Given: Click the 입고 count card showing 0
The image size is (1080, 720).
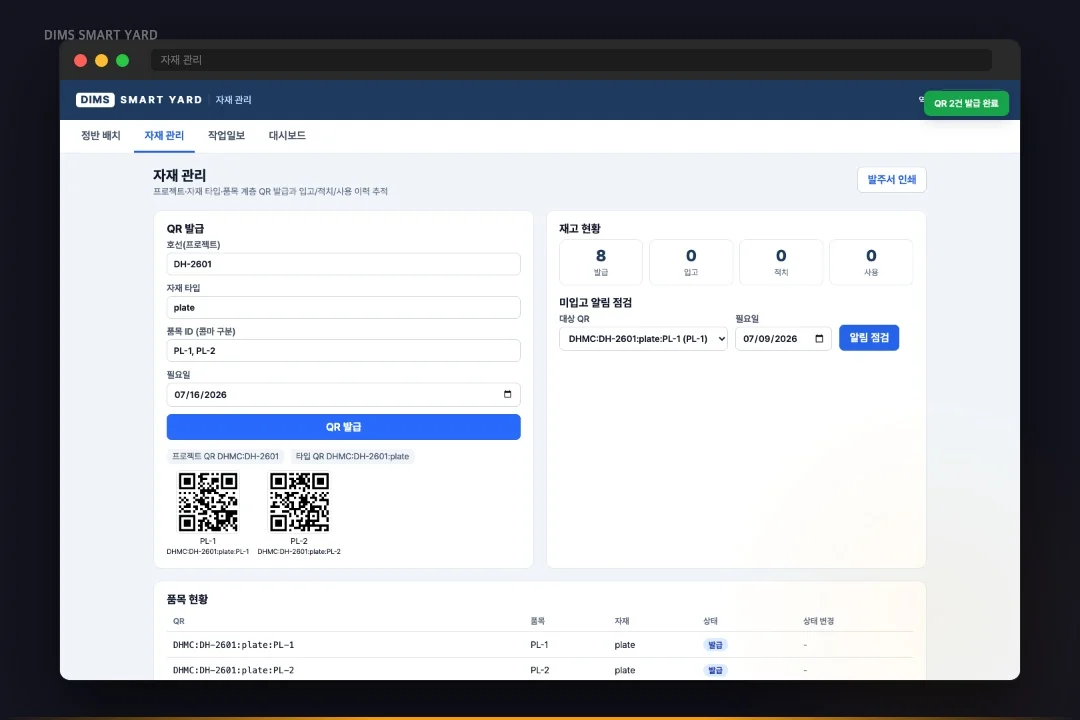Looking at the screenshot, I should [x=691, y=262].
